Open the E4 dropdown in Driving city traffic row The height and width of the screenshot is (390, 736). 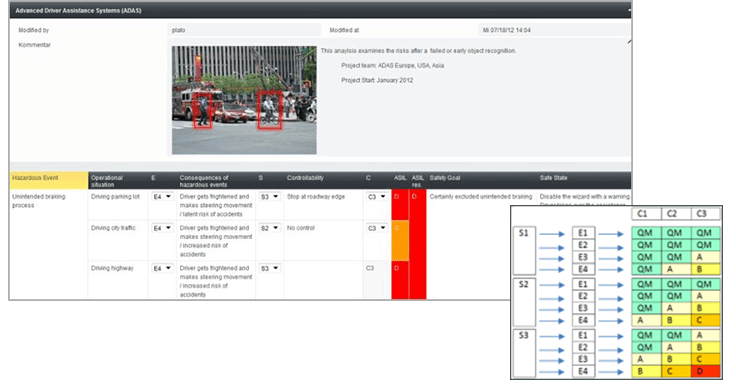(x=162, y=228)
